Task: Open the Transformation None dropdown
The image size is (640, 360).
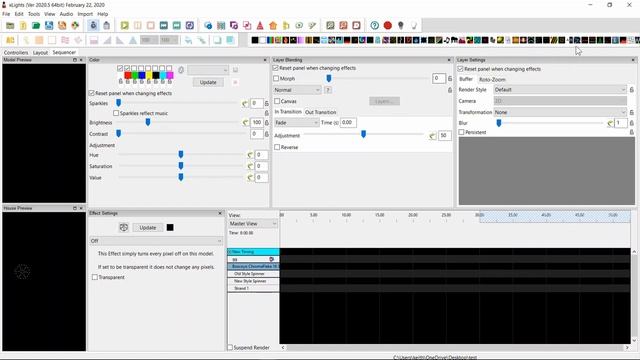Action: (560, 112)
